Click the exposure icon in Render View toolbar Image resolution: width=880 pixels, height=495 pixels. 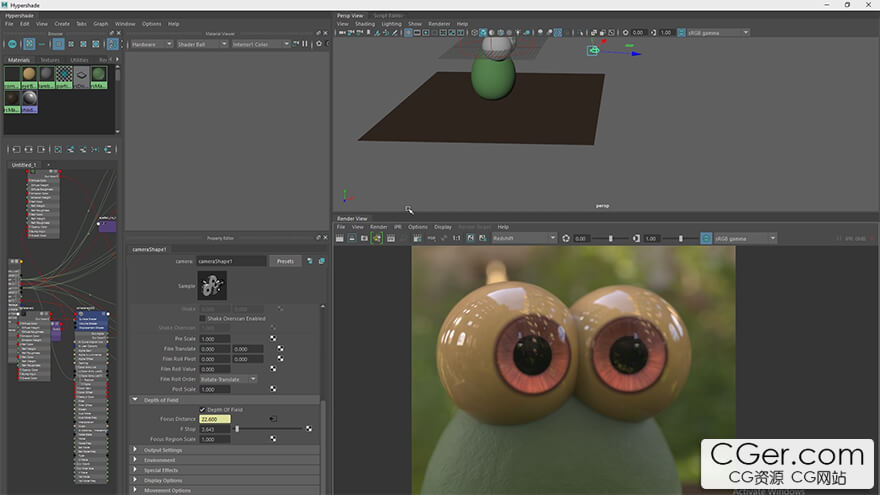(x=566, y=238)
